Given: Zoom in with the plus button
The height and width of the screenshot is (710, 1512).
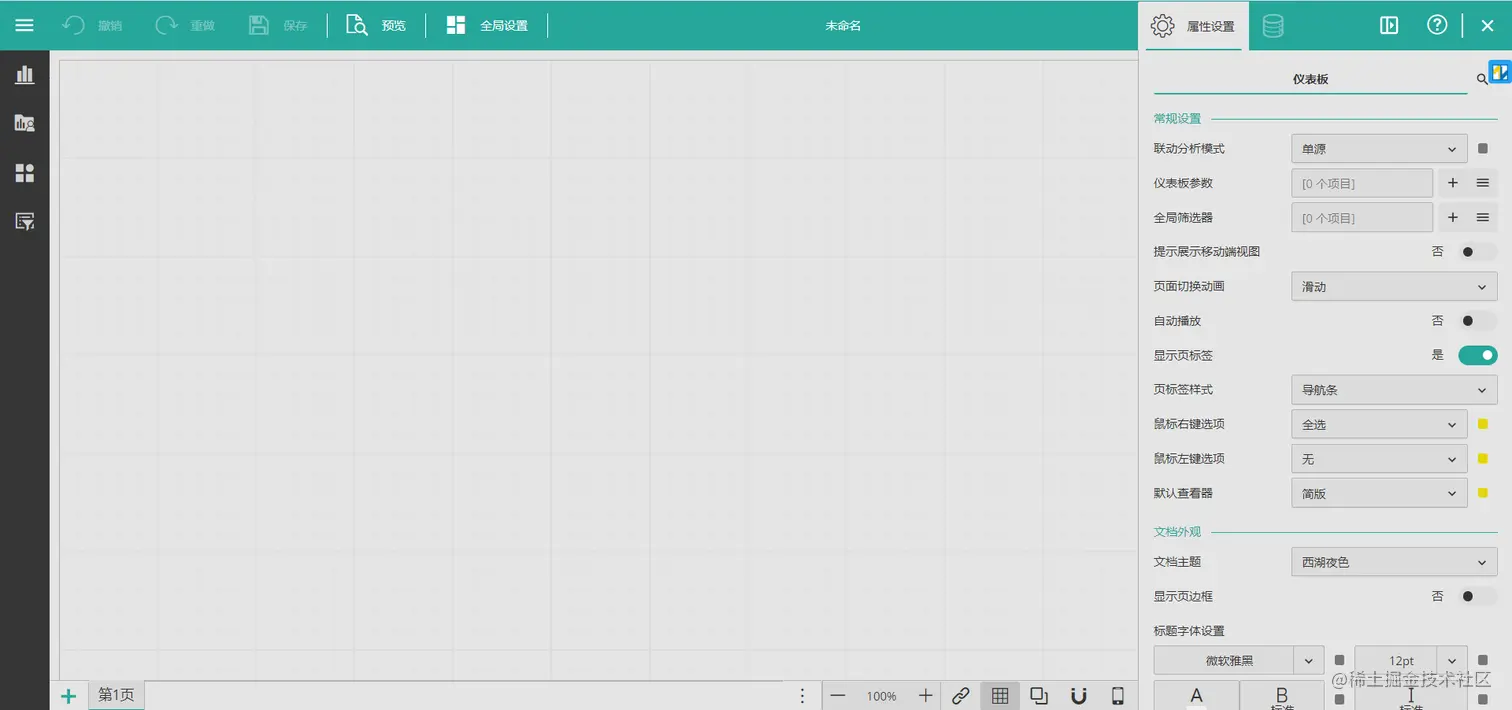Looking at the screenshot, I should click(x=926, y=696).
